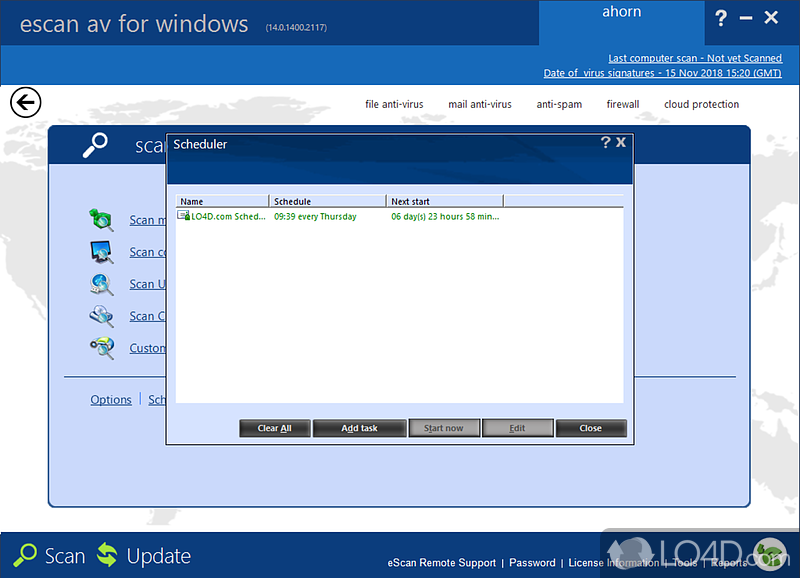Image resolution: width=800 pixels, height=578 pixels.
Task: Click the version number (14.0.1400.2117)
Action: [296, 28]
